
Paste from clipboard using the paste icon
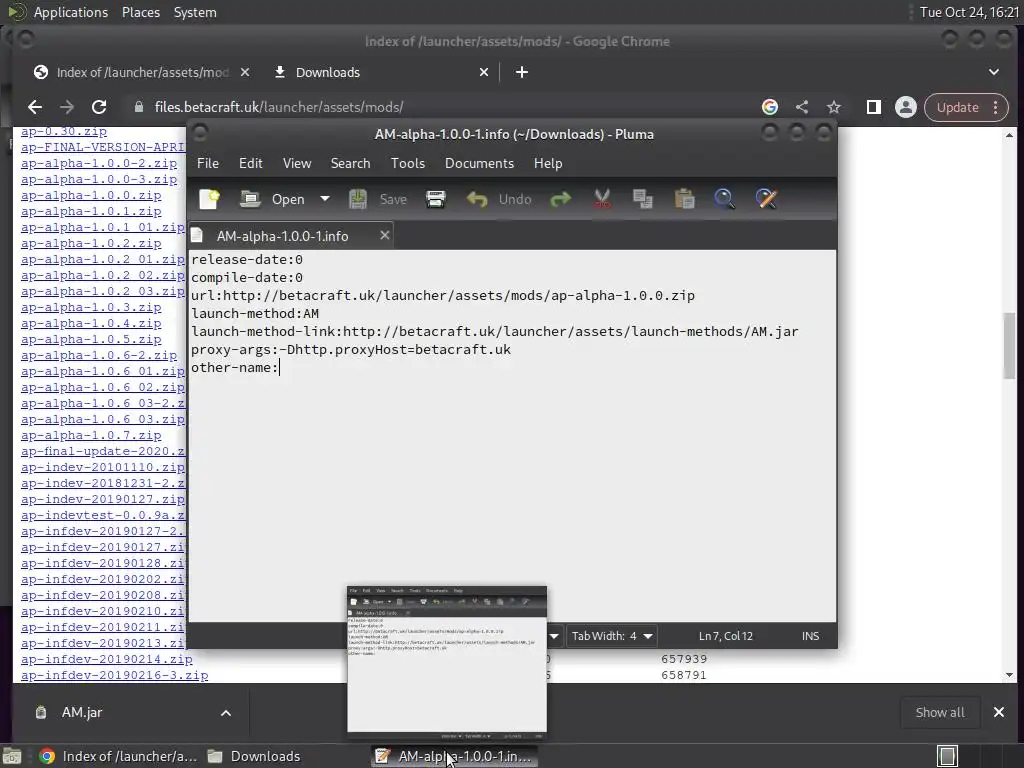[684, 199]
